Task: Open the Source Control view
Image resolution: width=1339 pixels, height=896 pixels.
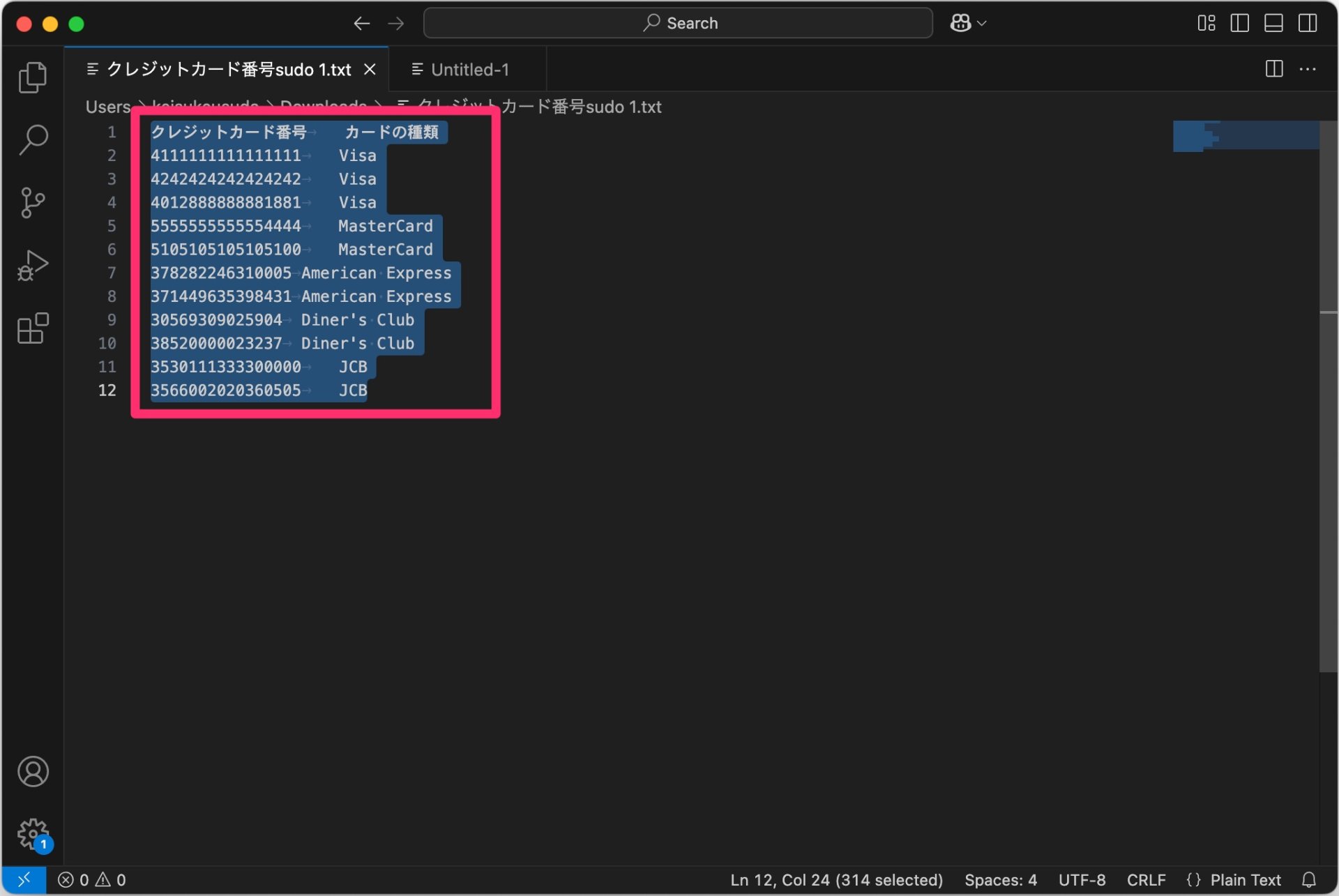Action: 32,202
